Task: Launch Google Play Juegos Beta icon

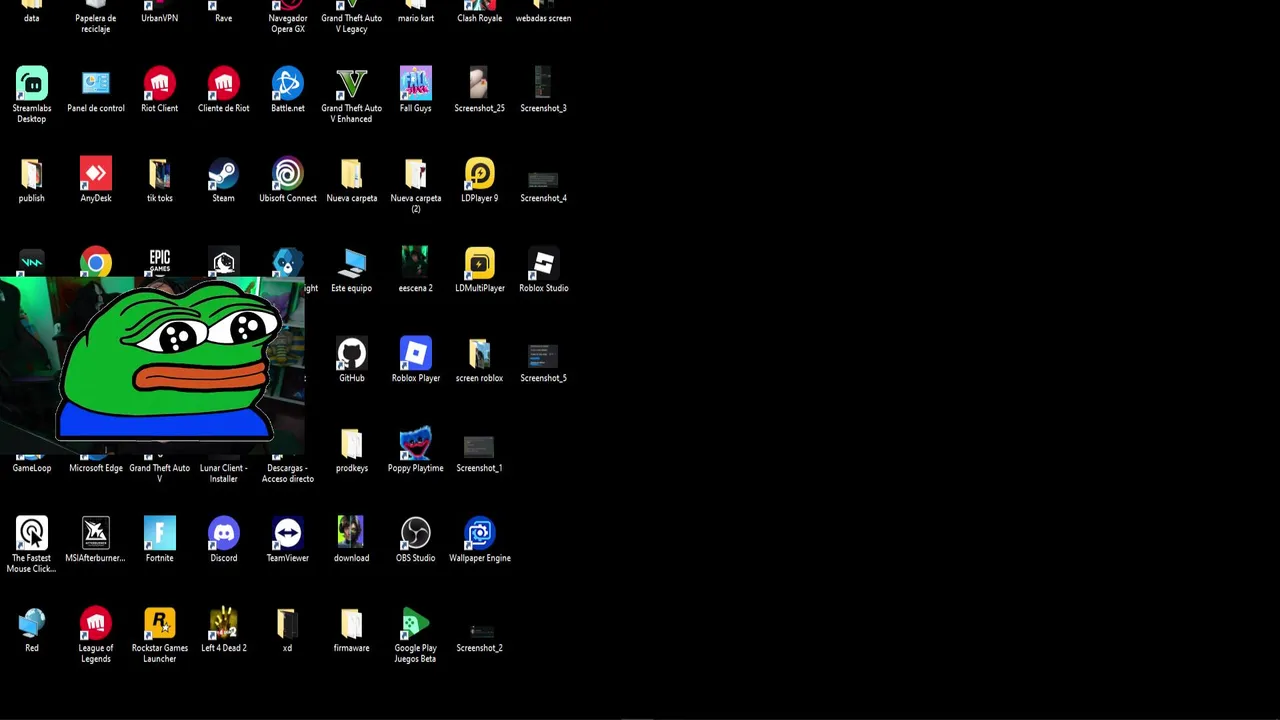Action: (415, 624)
